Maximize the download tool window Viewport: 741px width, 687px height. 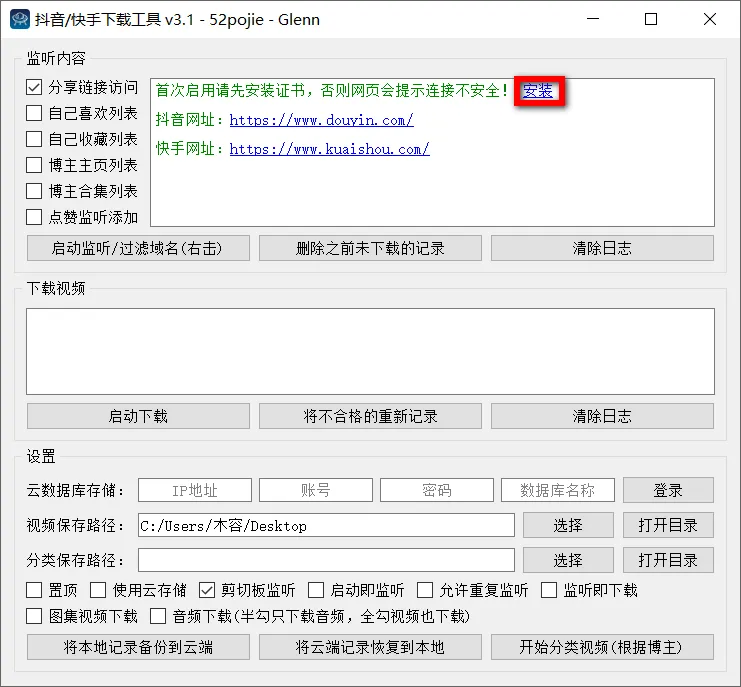[651, 19]
